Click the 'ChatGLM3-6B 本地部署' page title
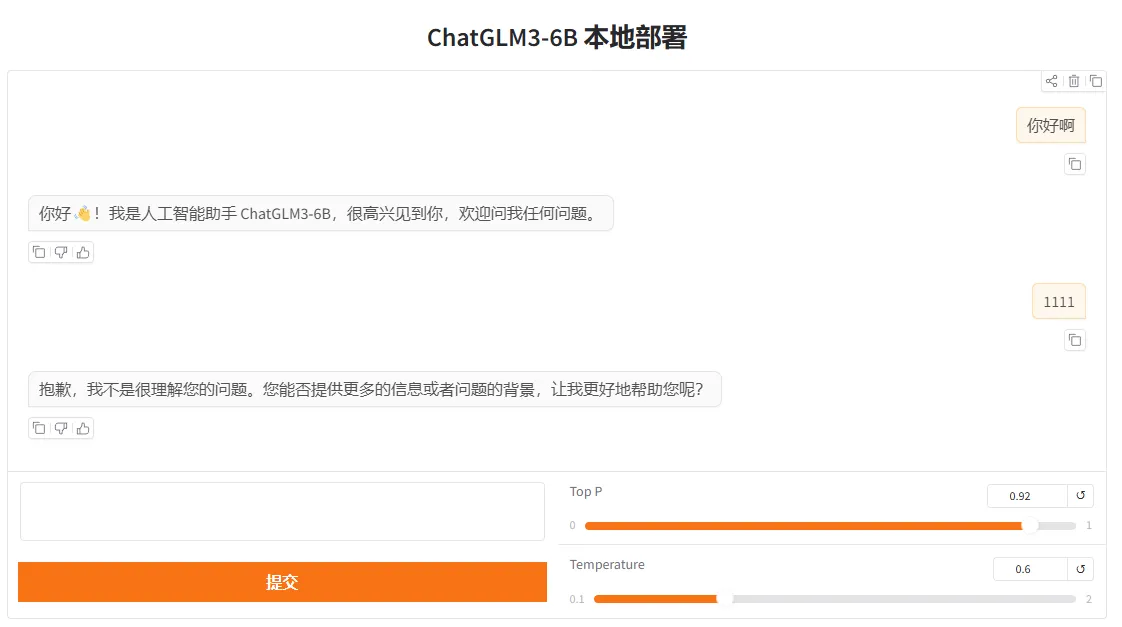The image size is (1122, 627). 557,37
